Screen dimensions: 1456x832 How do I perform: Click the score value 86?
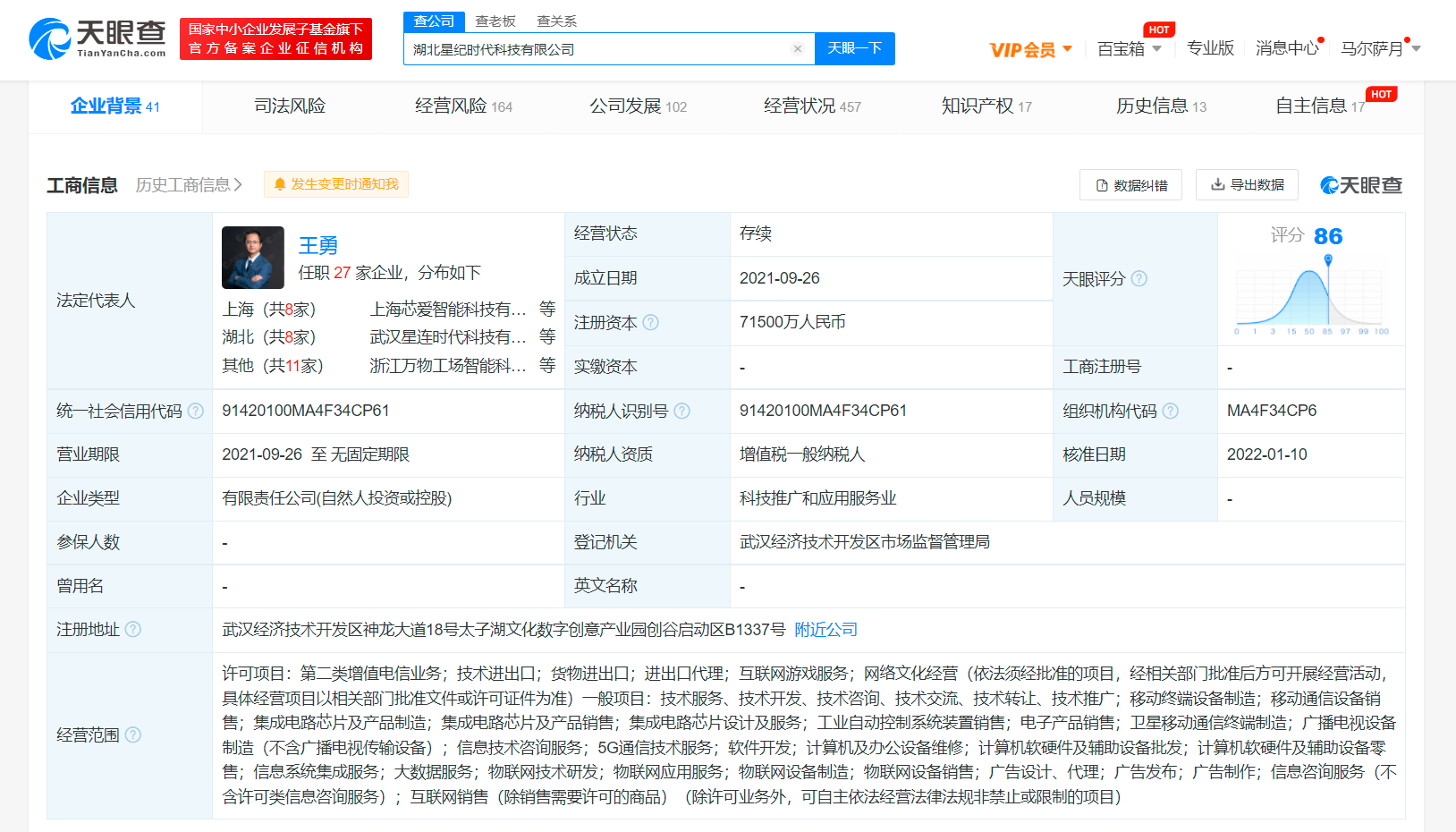[x=1328, y=236]
